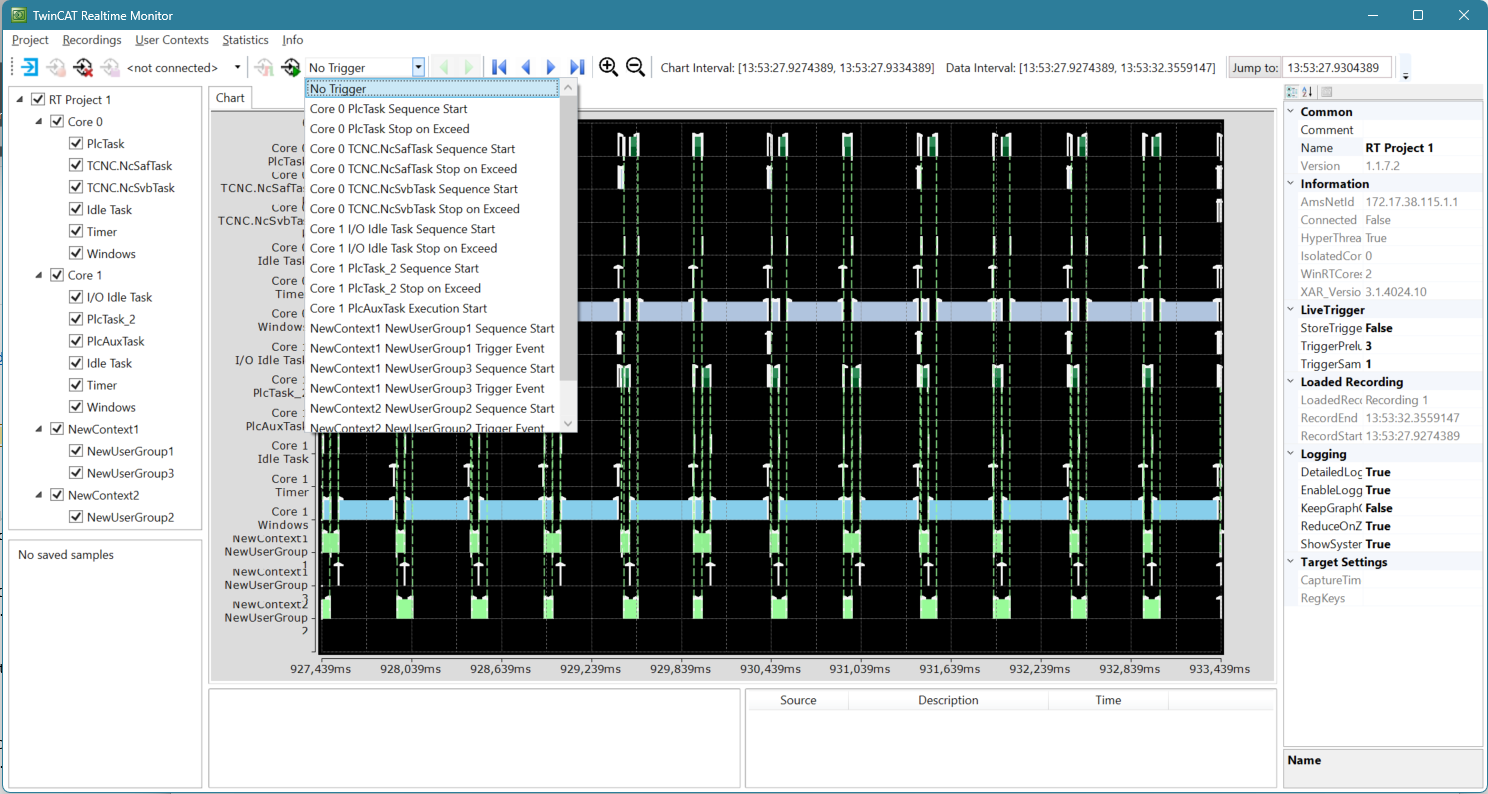Toggle the Core 0 checkbox
The width and height of the screenshot is (1488, 794).
tap(57, 122)
